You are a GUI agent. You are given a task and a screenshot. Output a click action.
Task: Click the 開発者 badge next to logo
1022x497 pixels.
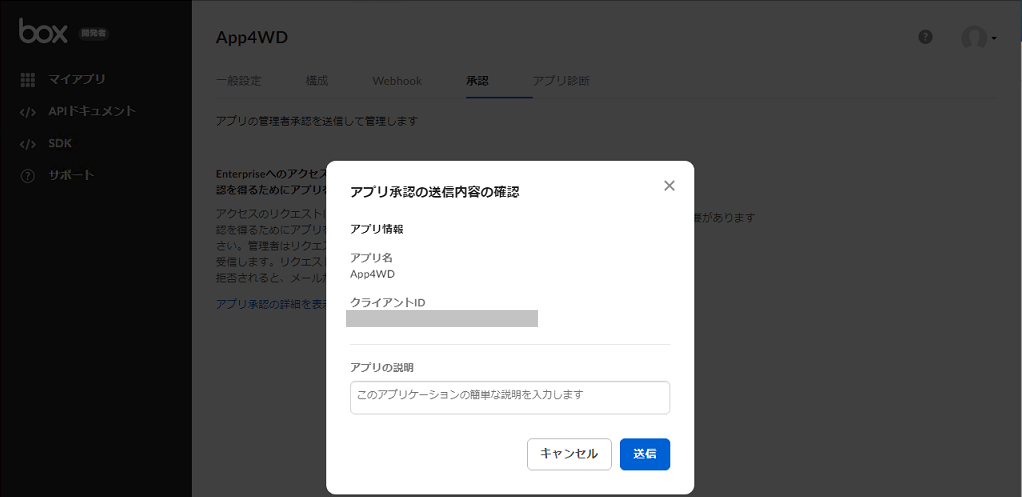pyautogui.click(x=93, y=33)
